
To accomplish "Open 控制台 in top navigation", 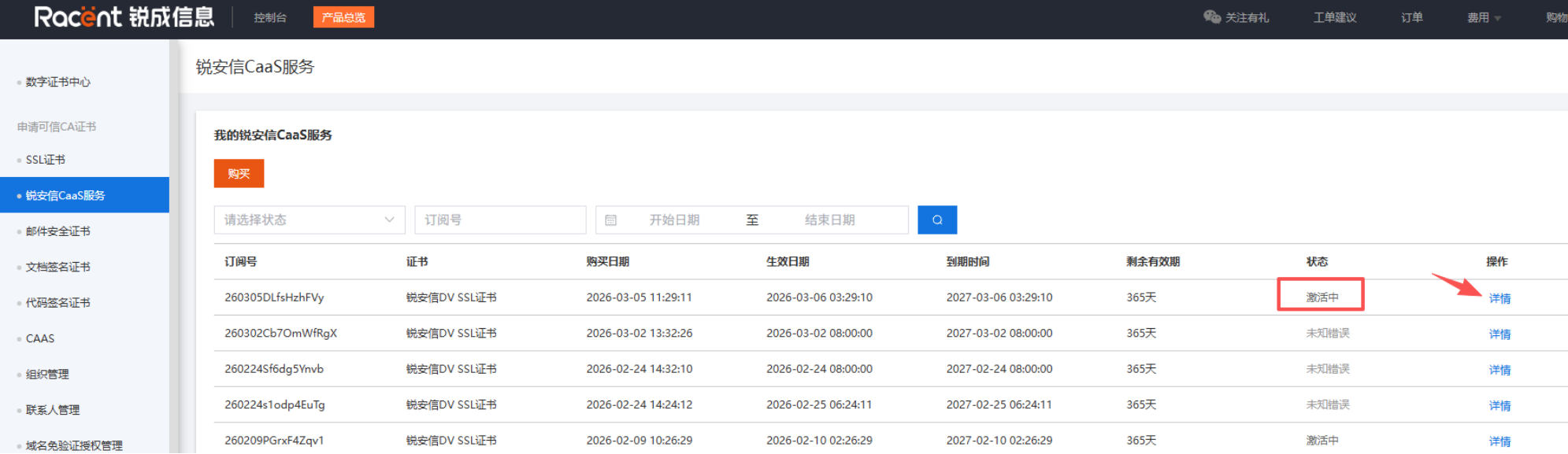I will tap(270, 17).
